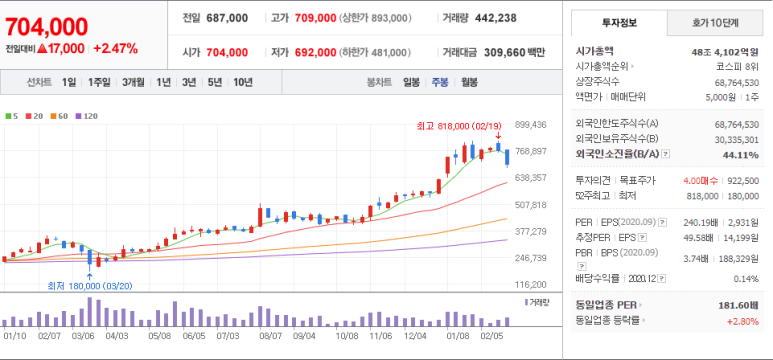Expand the 시가총액순위 chevron
This screenshot has height=360, width=773.
[632, 67]
